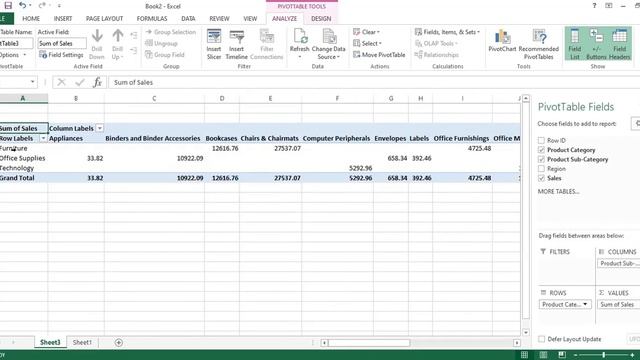
Task: Click in the Active Field input box
Action: click(x=62, y=43)
